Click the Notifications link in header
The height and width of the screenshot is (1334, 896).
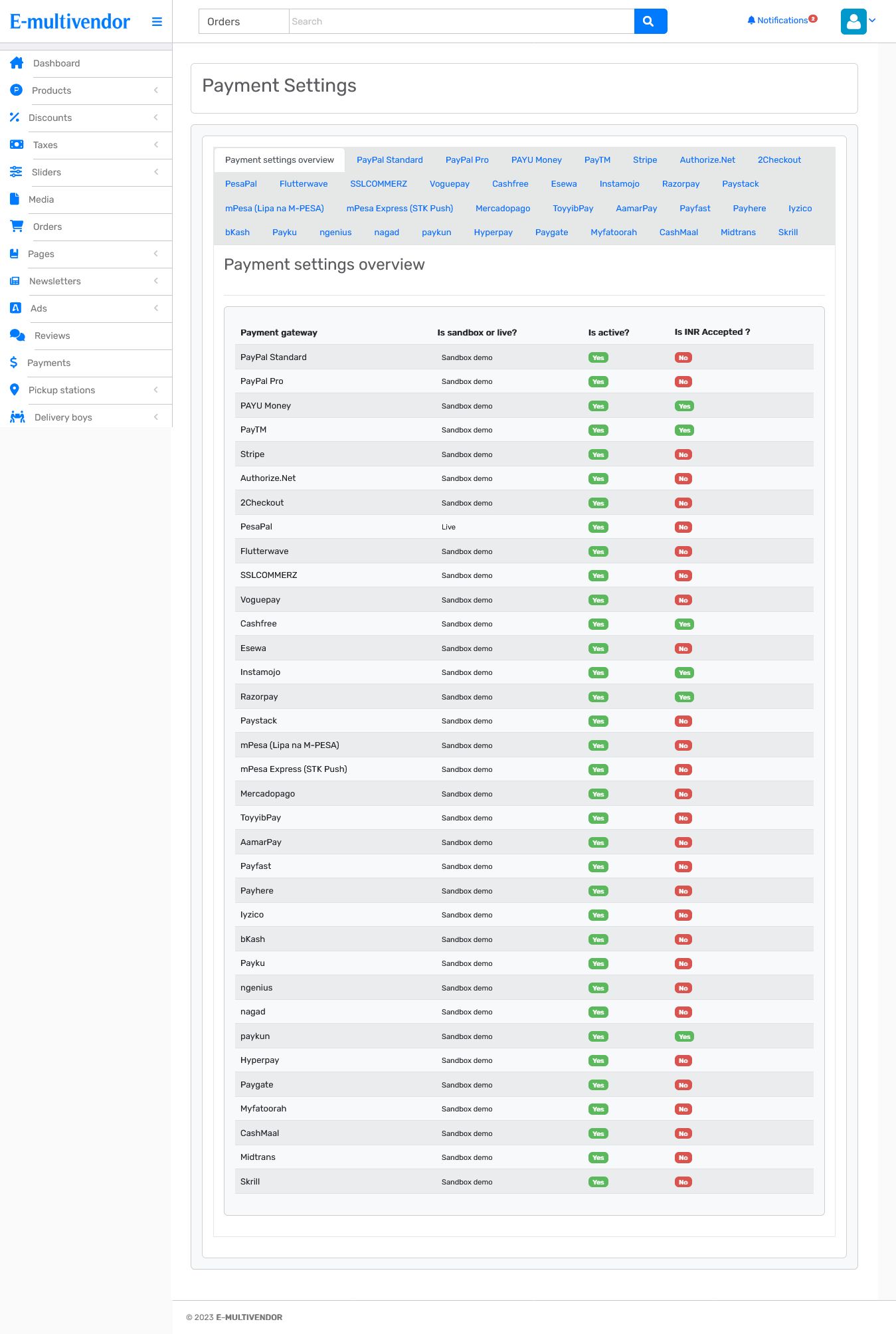(x=782, y=21)
